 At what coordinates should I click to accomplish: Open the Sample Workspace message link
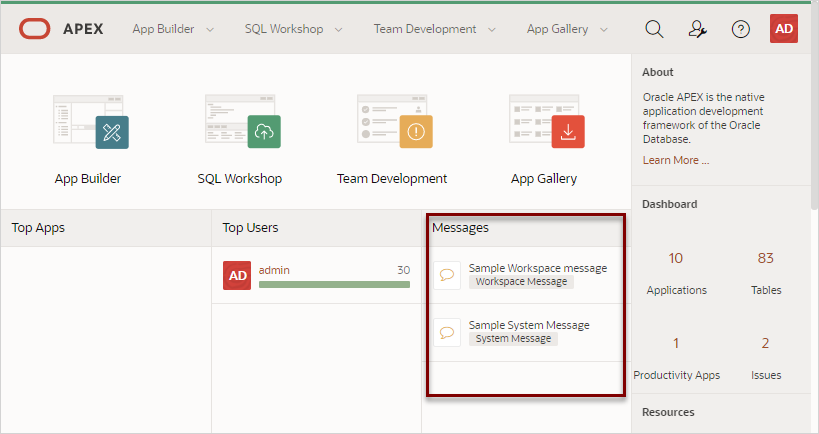[x=537, y=268]
